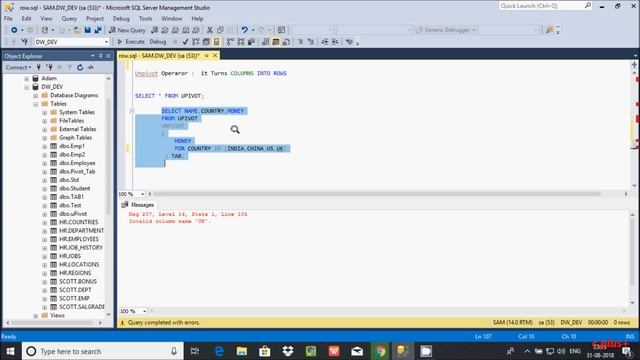The image size is (640, 360).
Task: Click Display Estimated Execution Plan icon
Action: coord(196,42)
